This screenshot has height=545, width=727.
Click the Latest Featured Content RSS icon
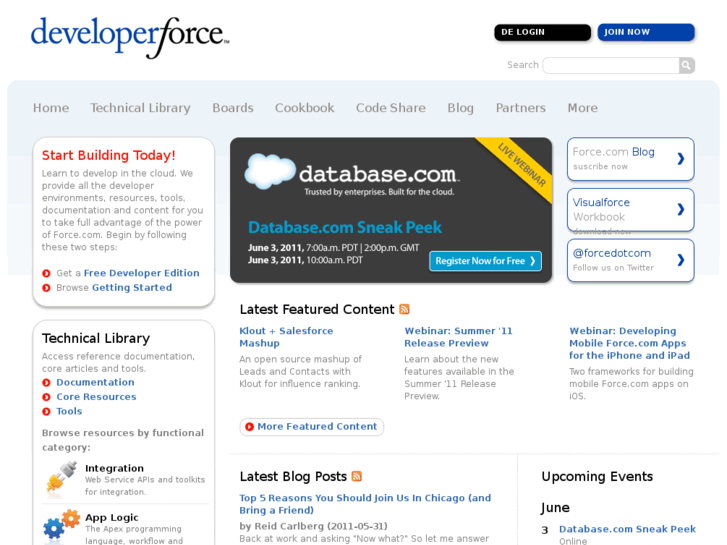point(404,309)
